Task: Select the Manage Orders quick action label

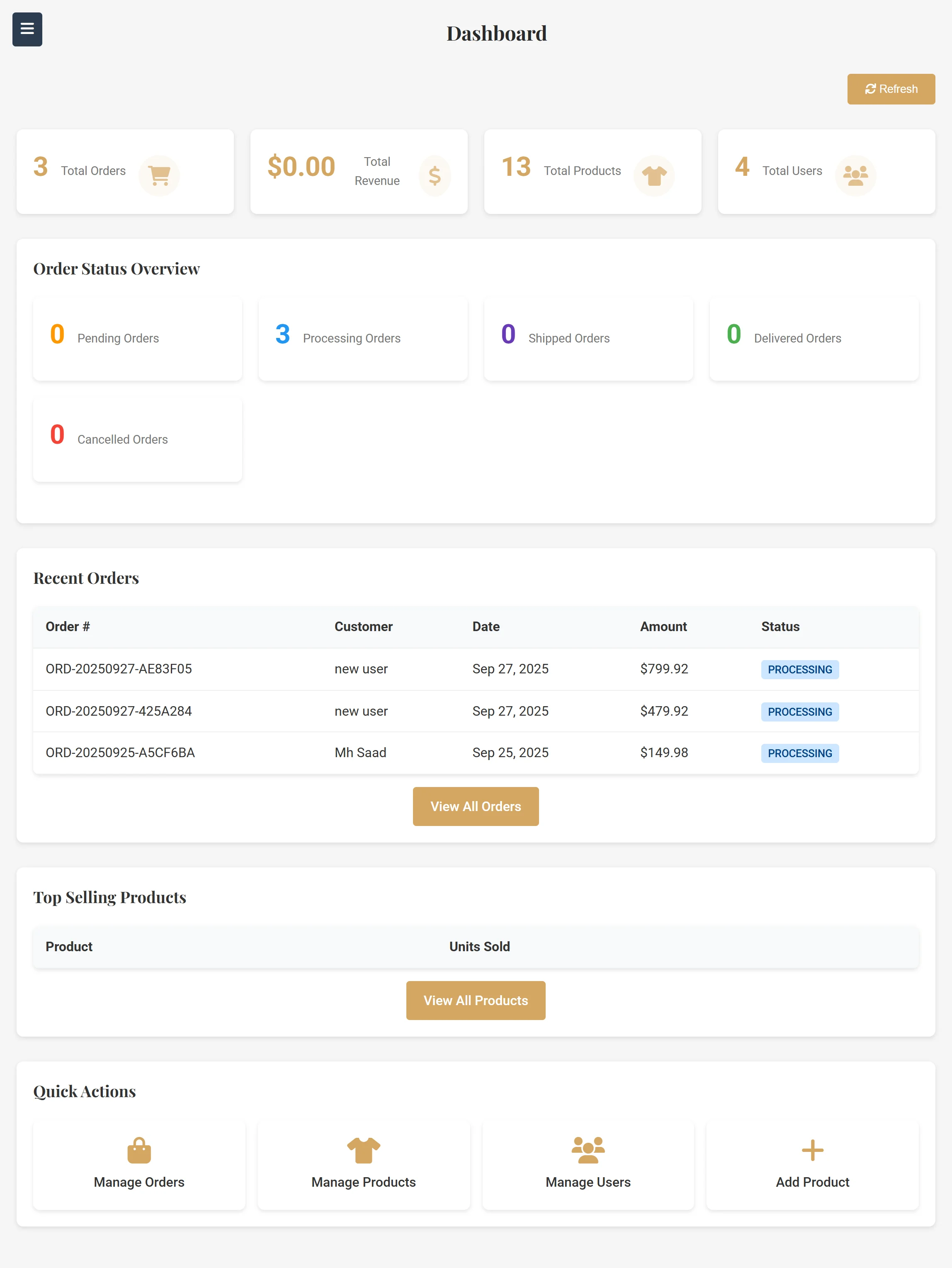Action: tap(139, 1182)
